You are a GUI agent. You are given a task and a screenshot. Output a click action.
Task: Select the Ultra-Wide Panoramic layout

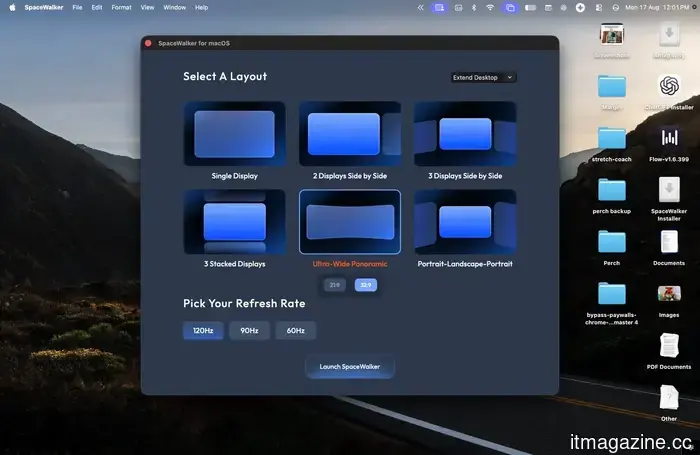350,221
